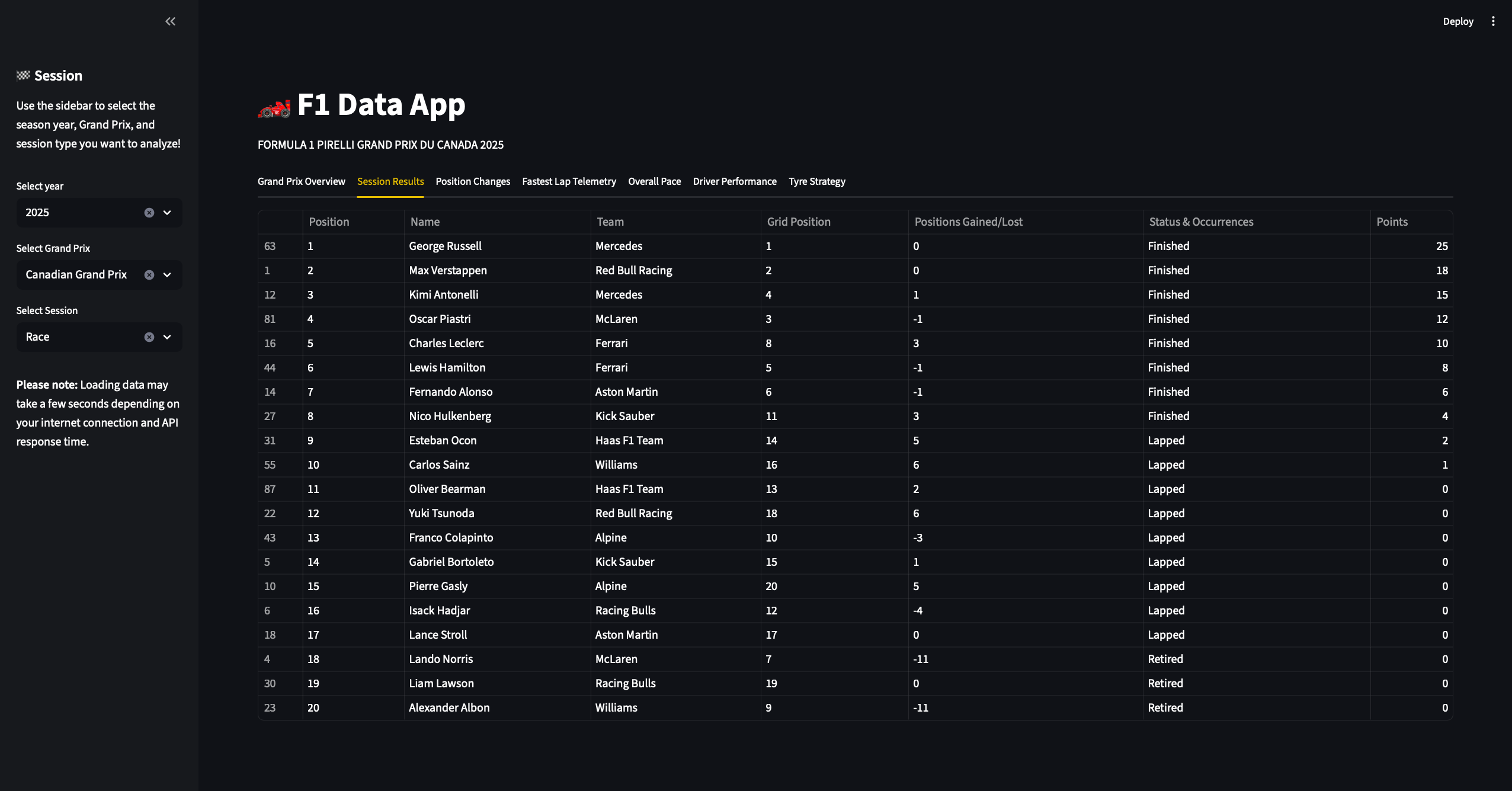Expand the Select Session dropdown arrow
Viewport: 1512px width, 791px height.
coord(167,337)
